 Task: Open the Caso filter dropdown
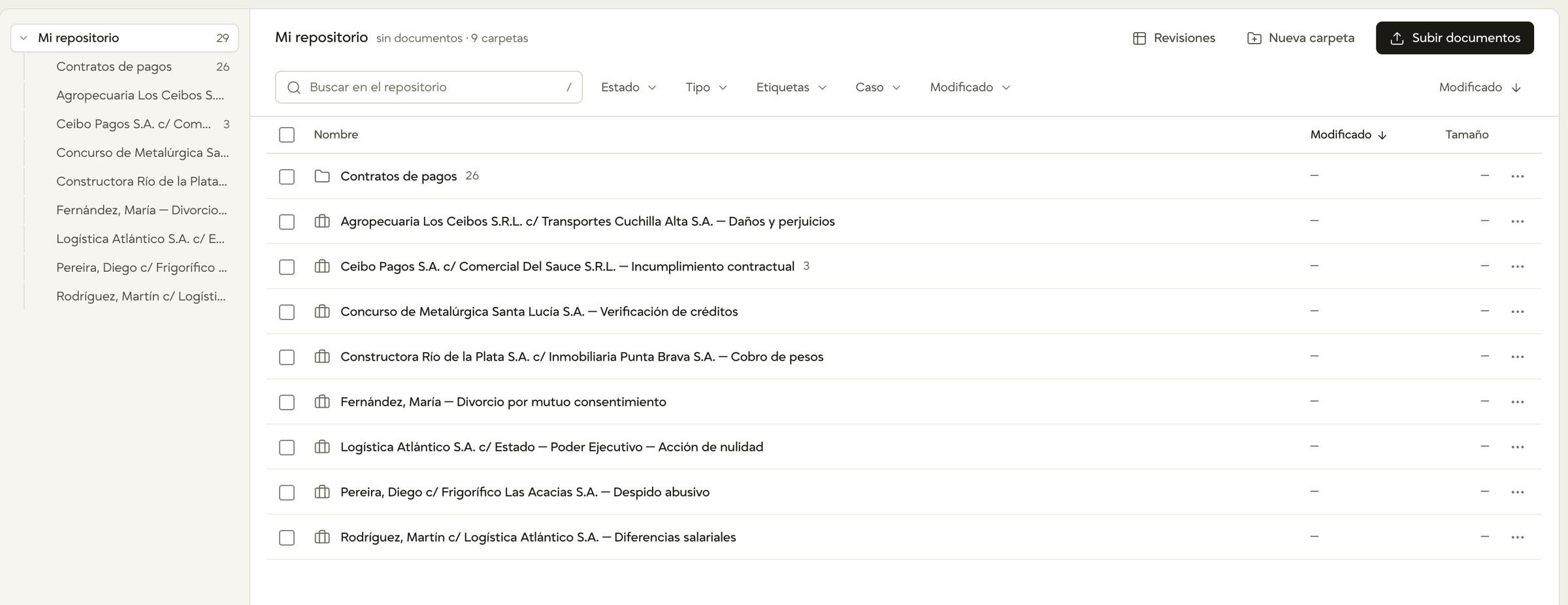(878, 88)
